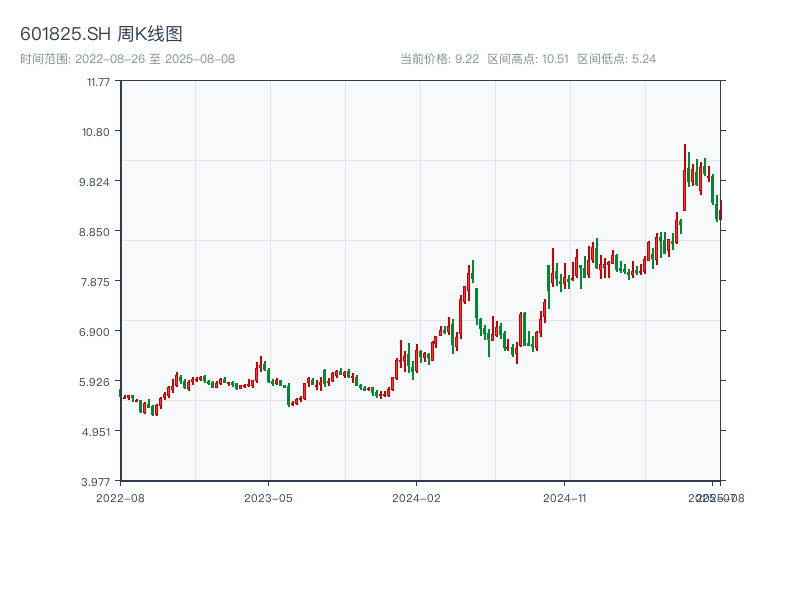
Task: Select the 2023-05 x-axis date label
Action: [268, 497]
